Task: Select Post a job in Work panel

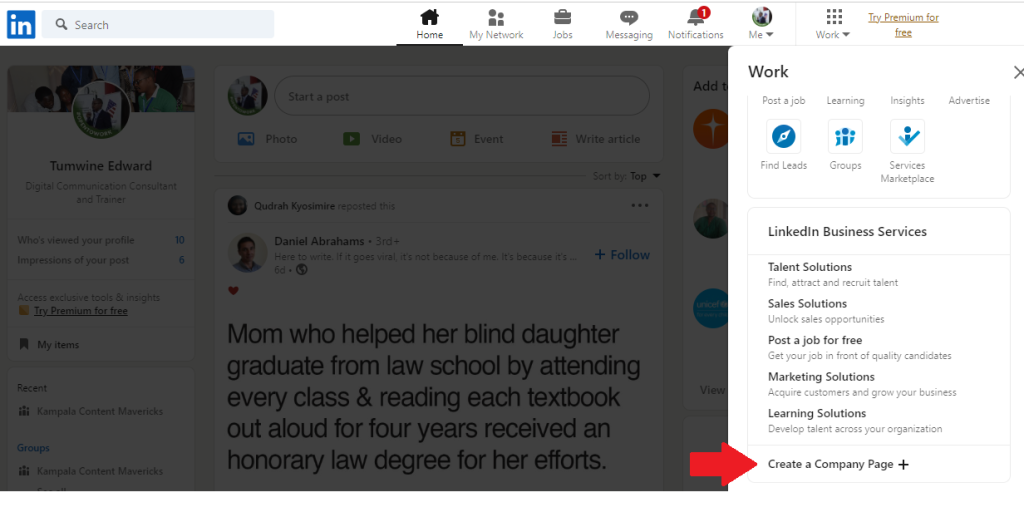Action: [x=784, y=101]
